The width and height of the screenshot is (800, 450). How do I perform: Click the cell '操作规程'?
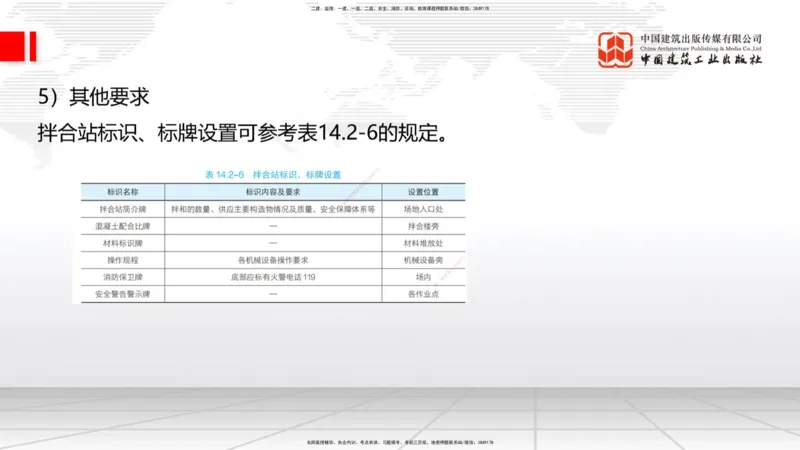(x=122, y=260)
